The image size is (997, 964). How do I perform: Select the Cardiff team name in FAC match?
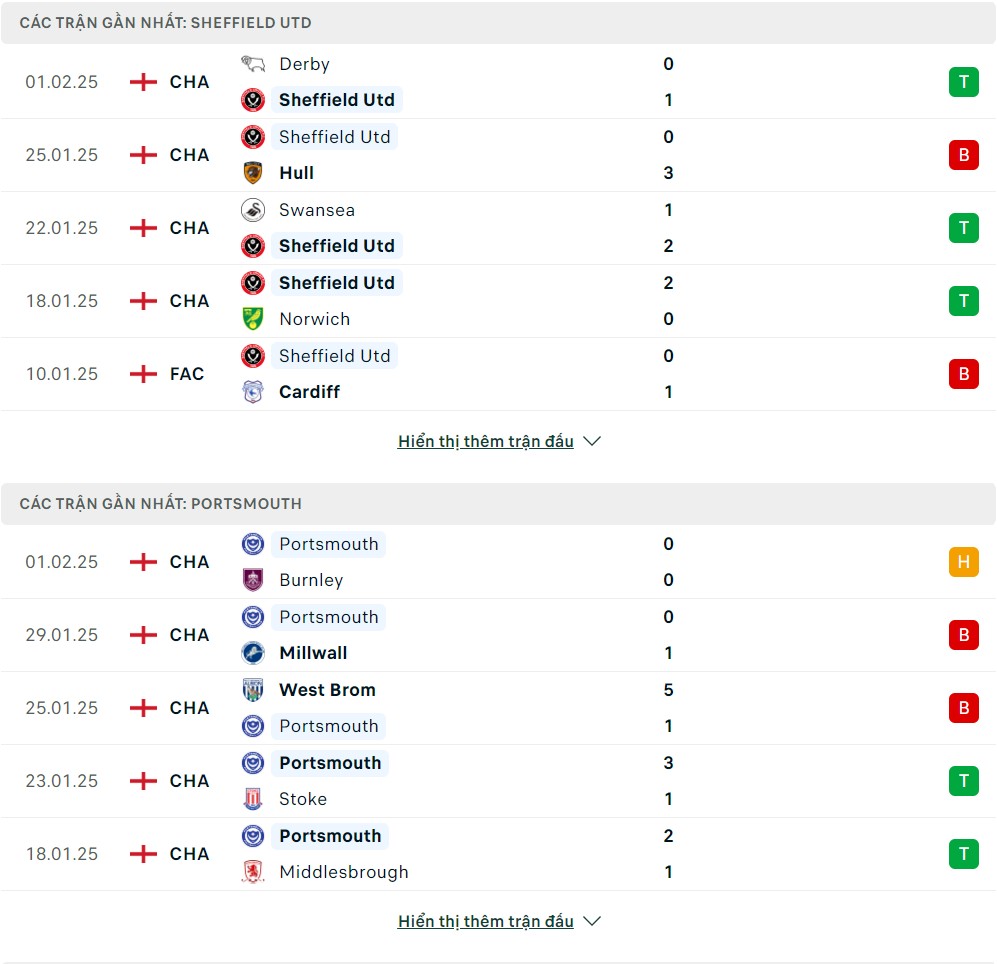pos(310,392)
